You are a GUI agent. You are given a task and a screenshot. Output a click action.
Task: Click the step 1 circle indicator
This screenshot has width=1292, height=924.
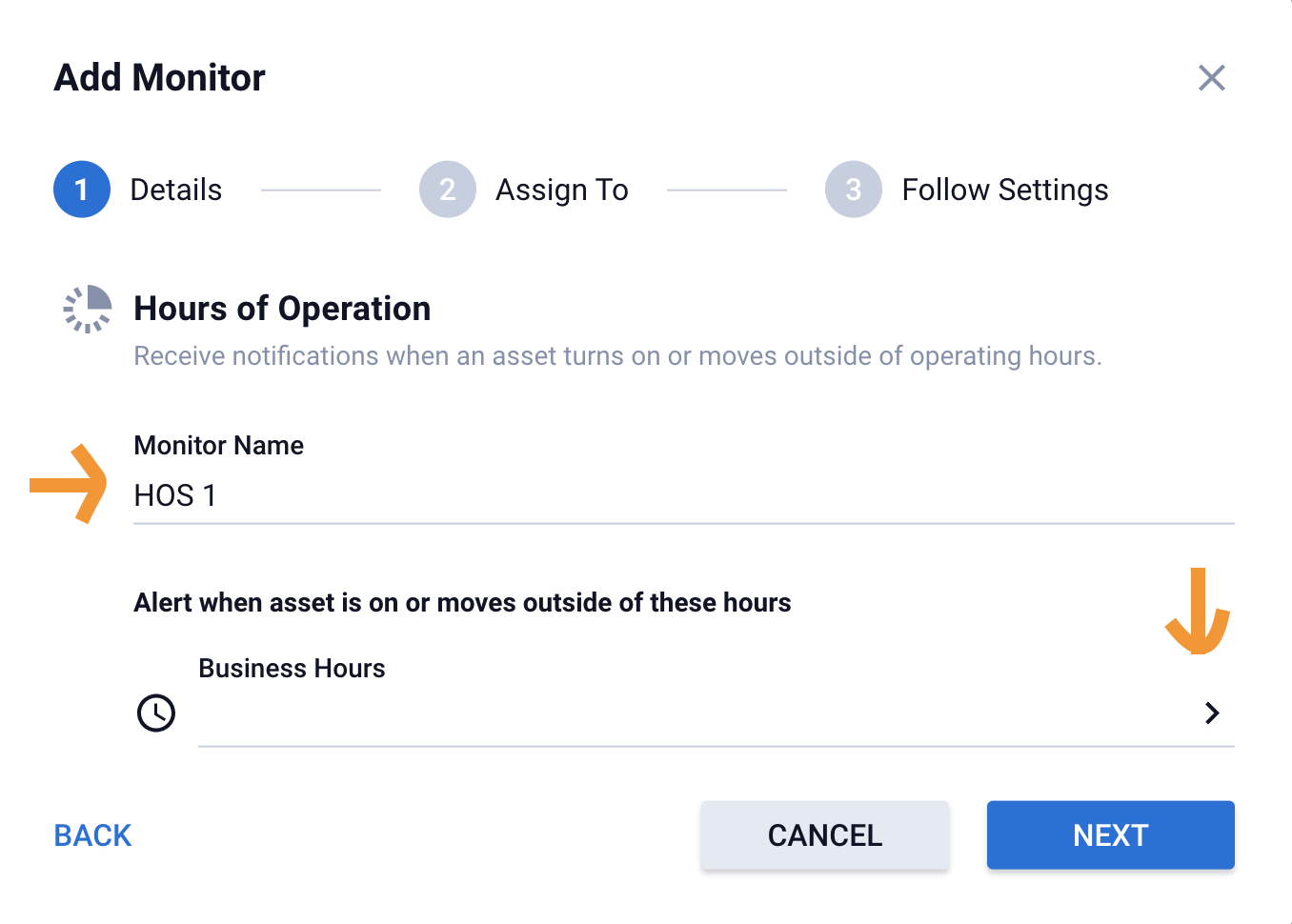[x=82, y=190]
